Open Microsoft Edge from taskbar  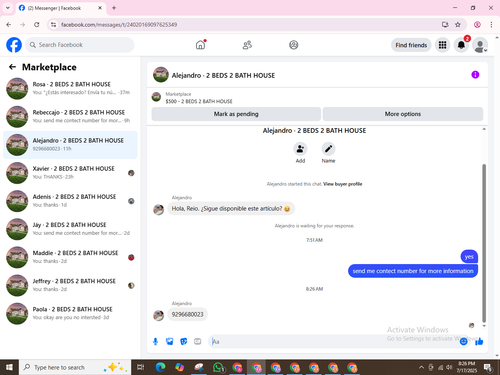(x=160, y=367)
